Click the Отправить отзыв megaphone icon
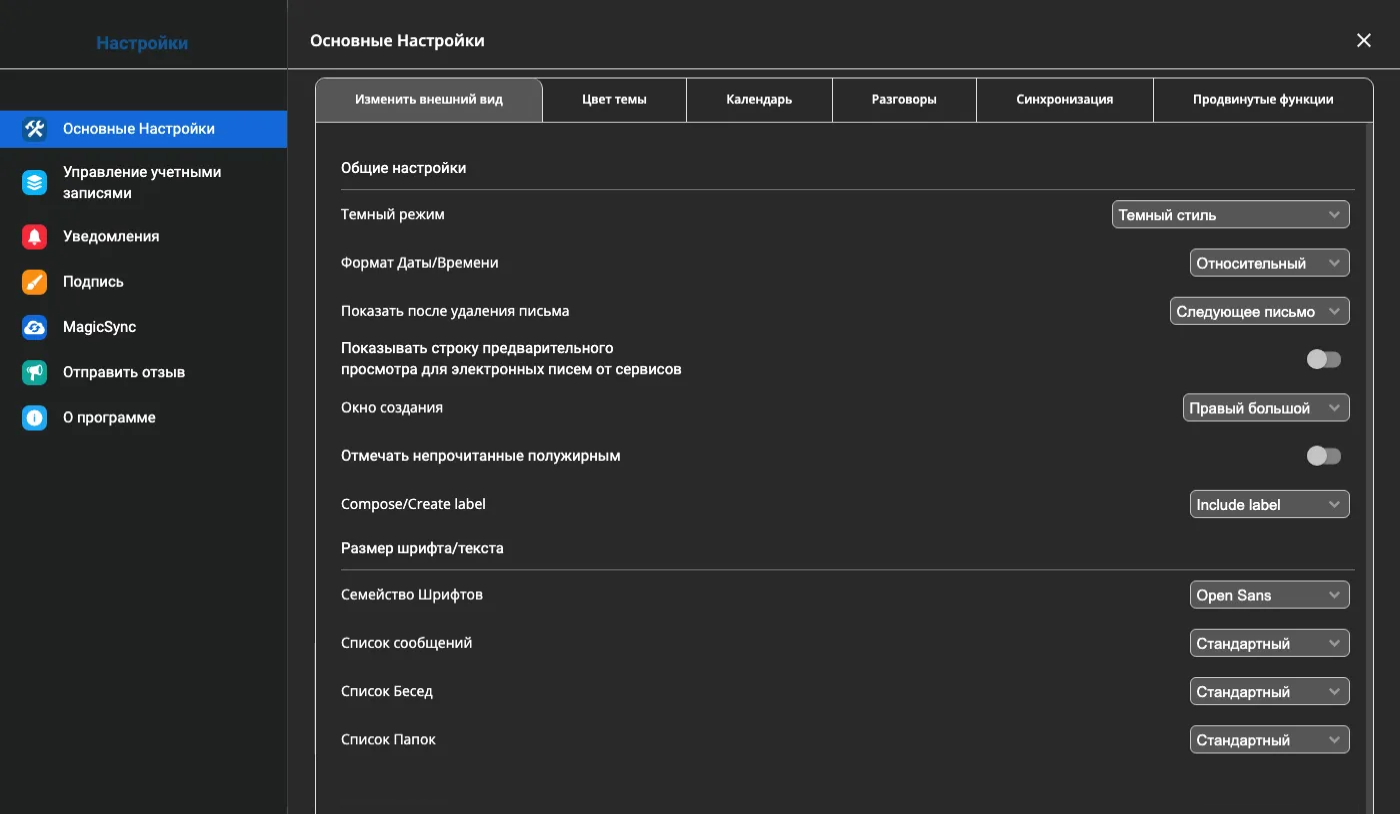 click(35, 372)
